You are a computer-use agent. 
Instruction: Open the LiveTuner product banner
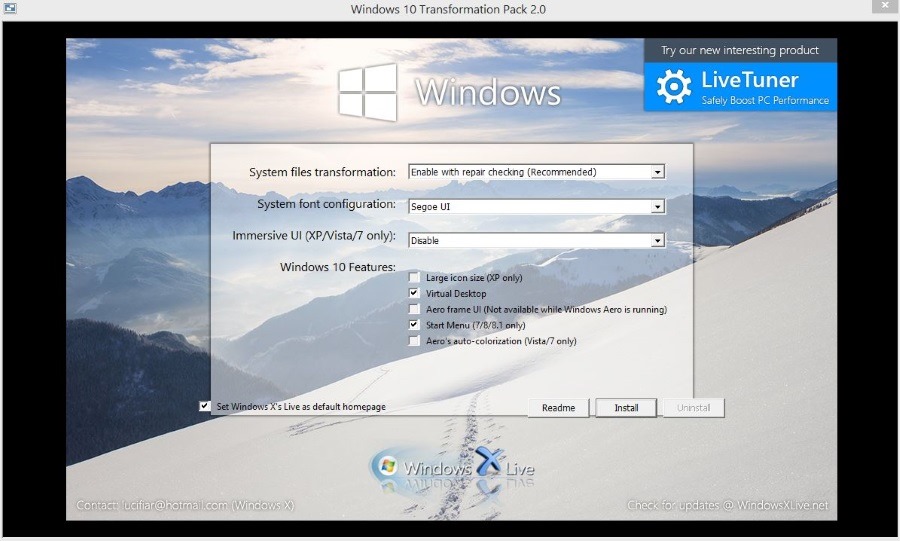coord(740,87)
